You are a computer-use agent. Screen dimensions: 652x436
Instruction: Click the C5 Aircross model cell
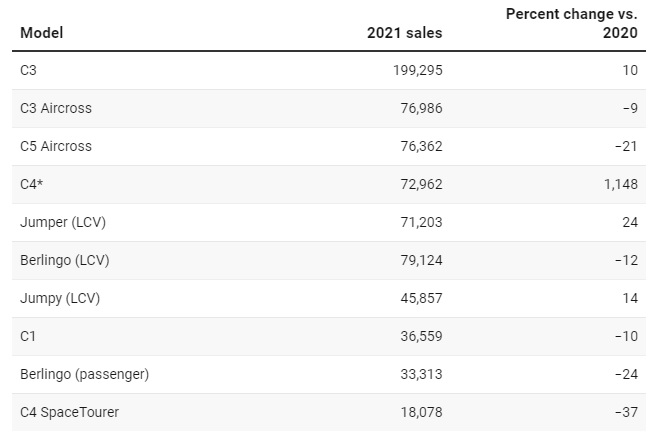tap(56, 146)
